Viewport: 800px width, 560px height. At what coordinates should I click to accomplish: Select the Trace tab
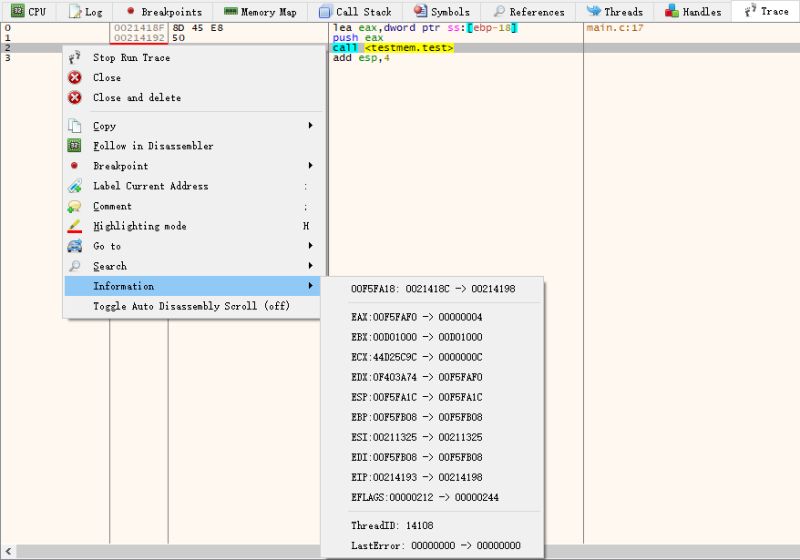point(766,11)
